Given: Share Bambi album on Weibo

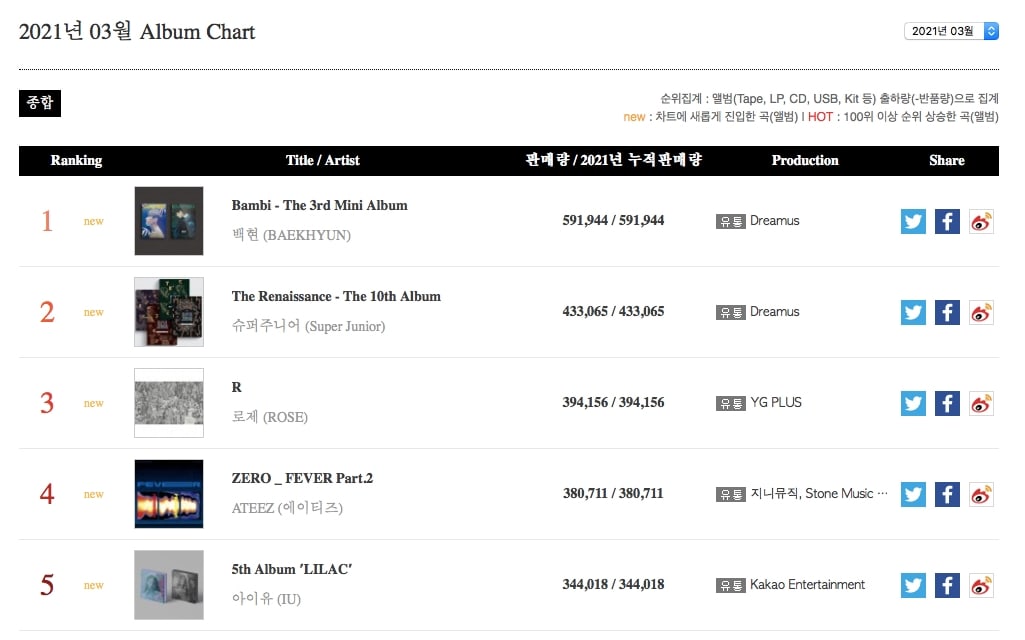Looking at the screenshot, I should [x=981, y=222].
